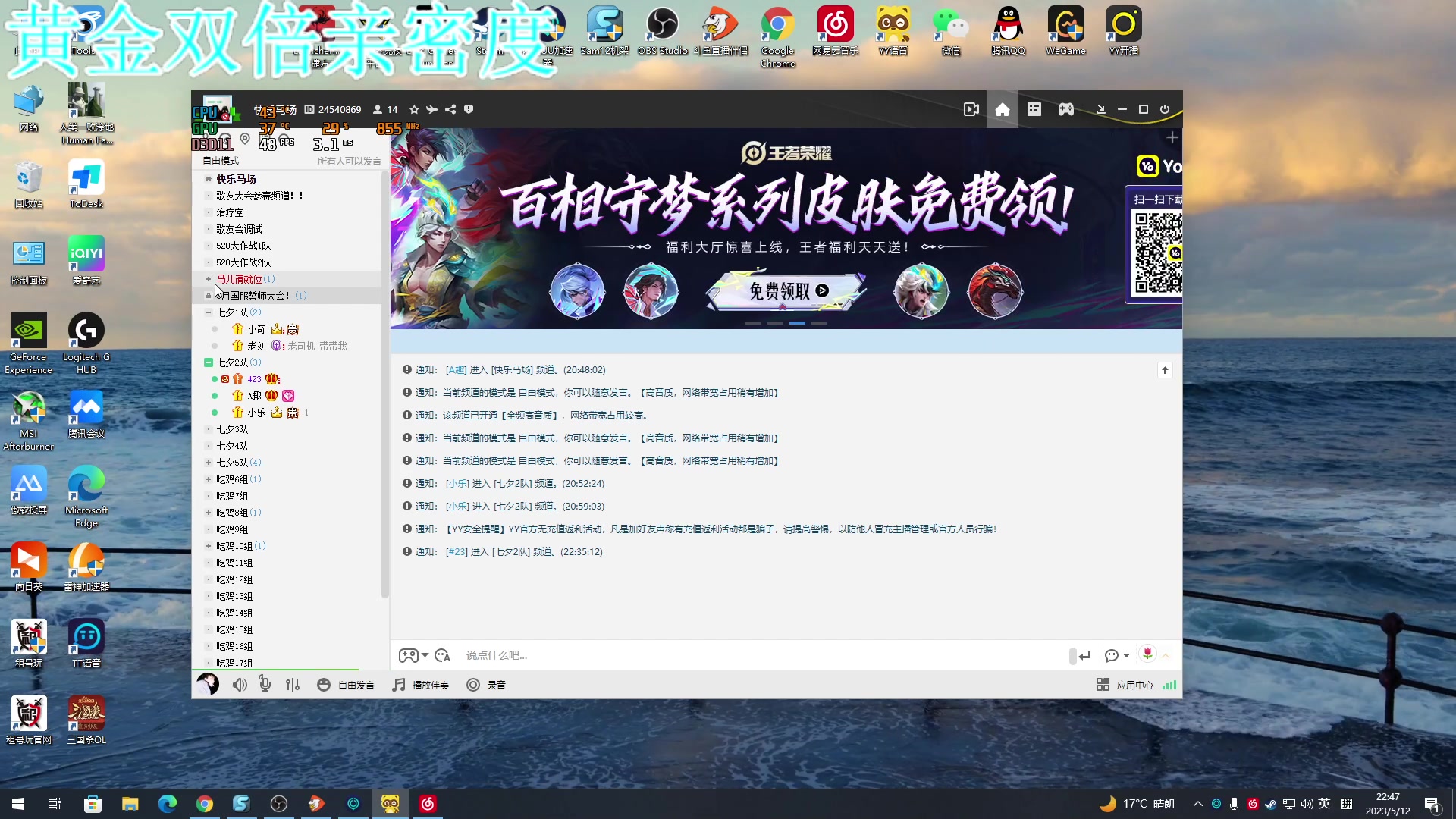1456x819 pixels.
Task: Click the [#23] link in last notification
Action: (x=457, y=552)
